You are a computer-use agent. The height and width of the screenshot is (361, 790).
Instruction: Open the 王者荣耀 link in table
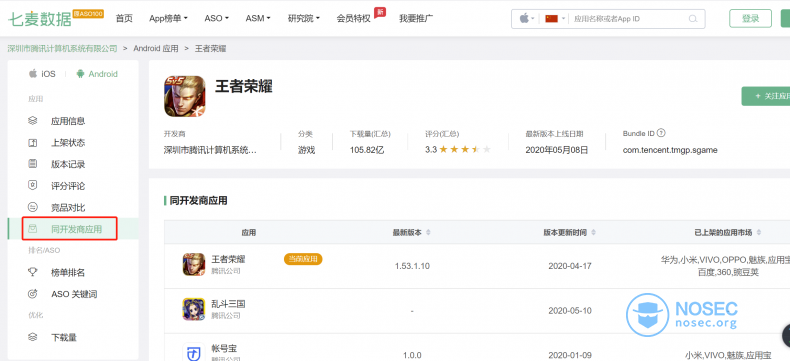(x=228, y=260)
